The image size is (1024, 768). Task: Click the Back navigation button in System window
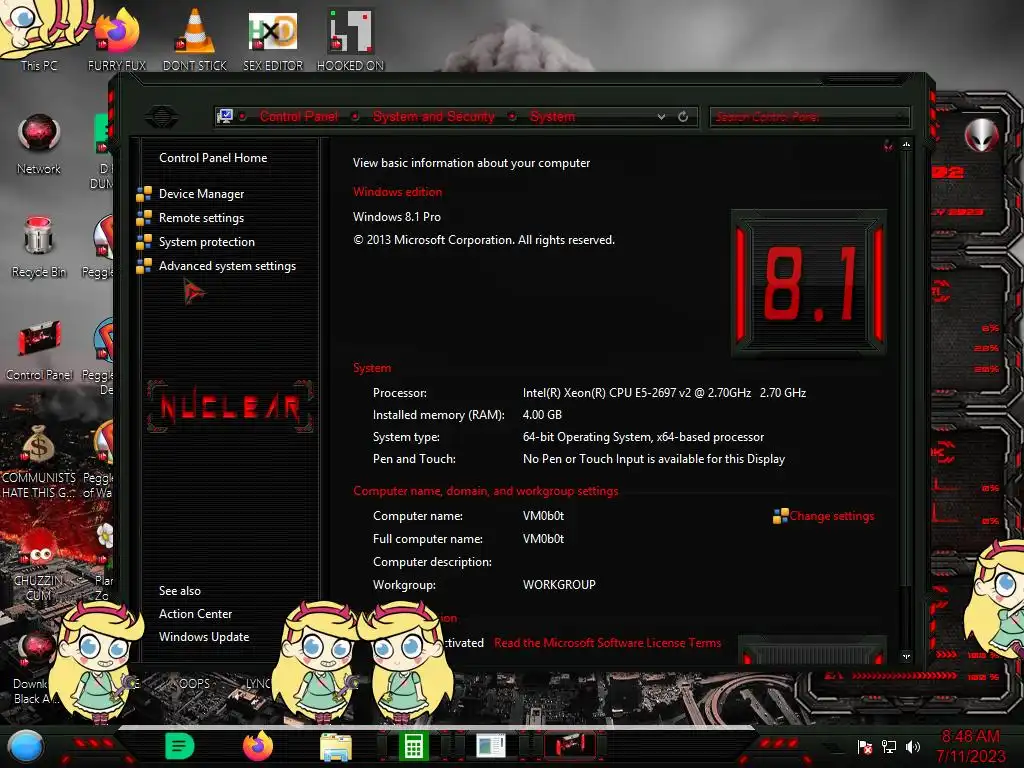click(x=162, y=117)
